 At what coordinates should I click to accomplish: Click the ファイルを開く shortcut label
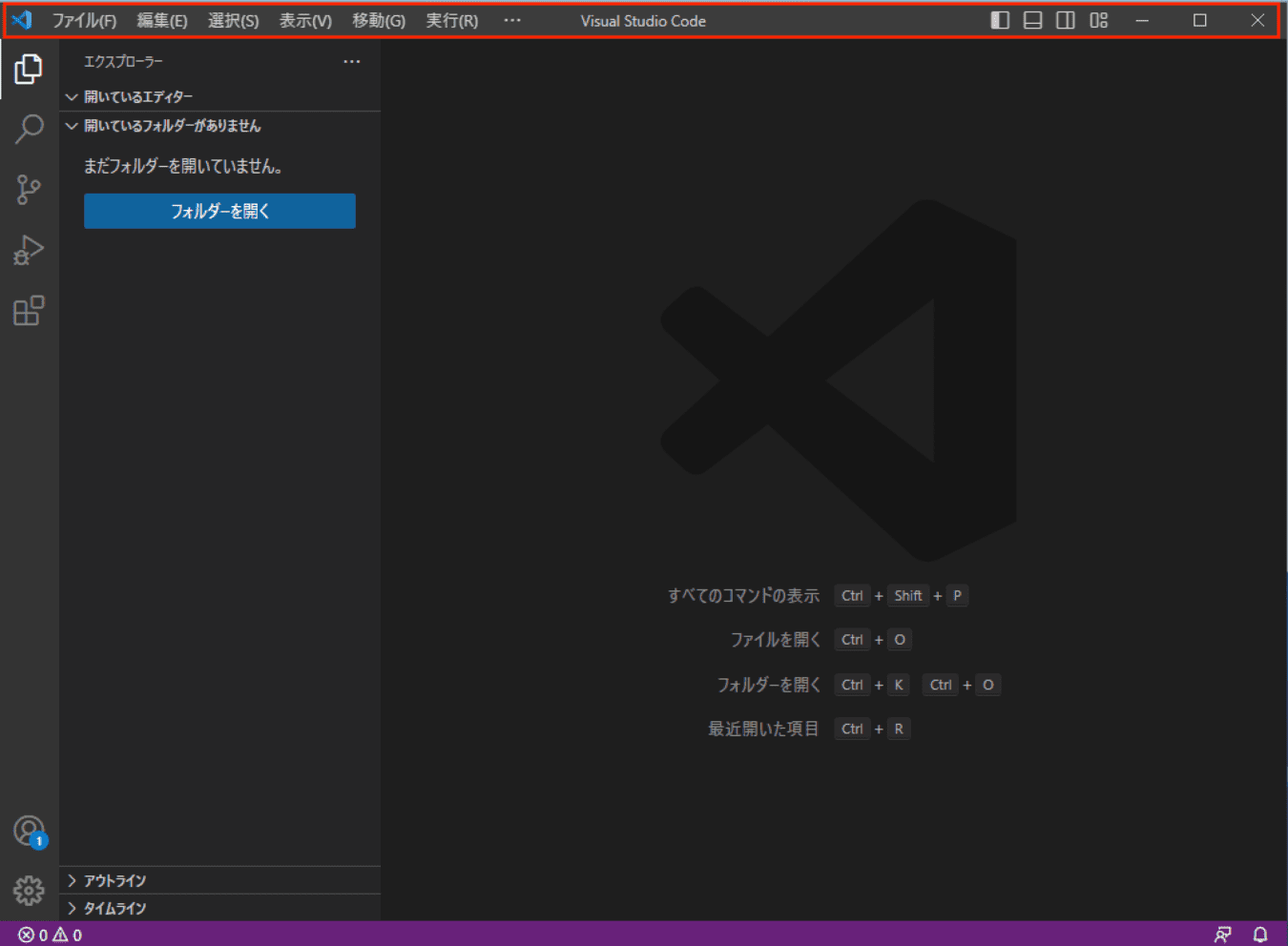tap(776, 640)
